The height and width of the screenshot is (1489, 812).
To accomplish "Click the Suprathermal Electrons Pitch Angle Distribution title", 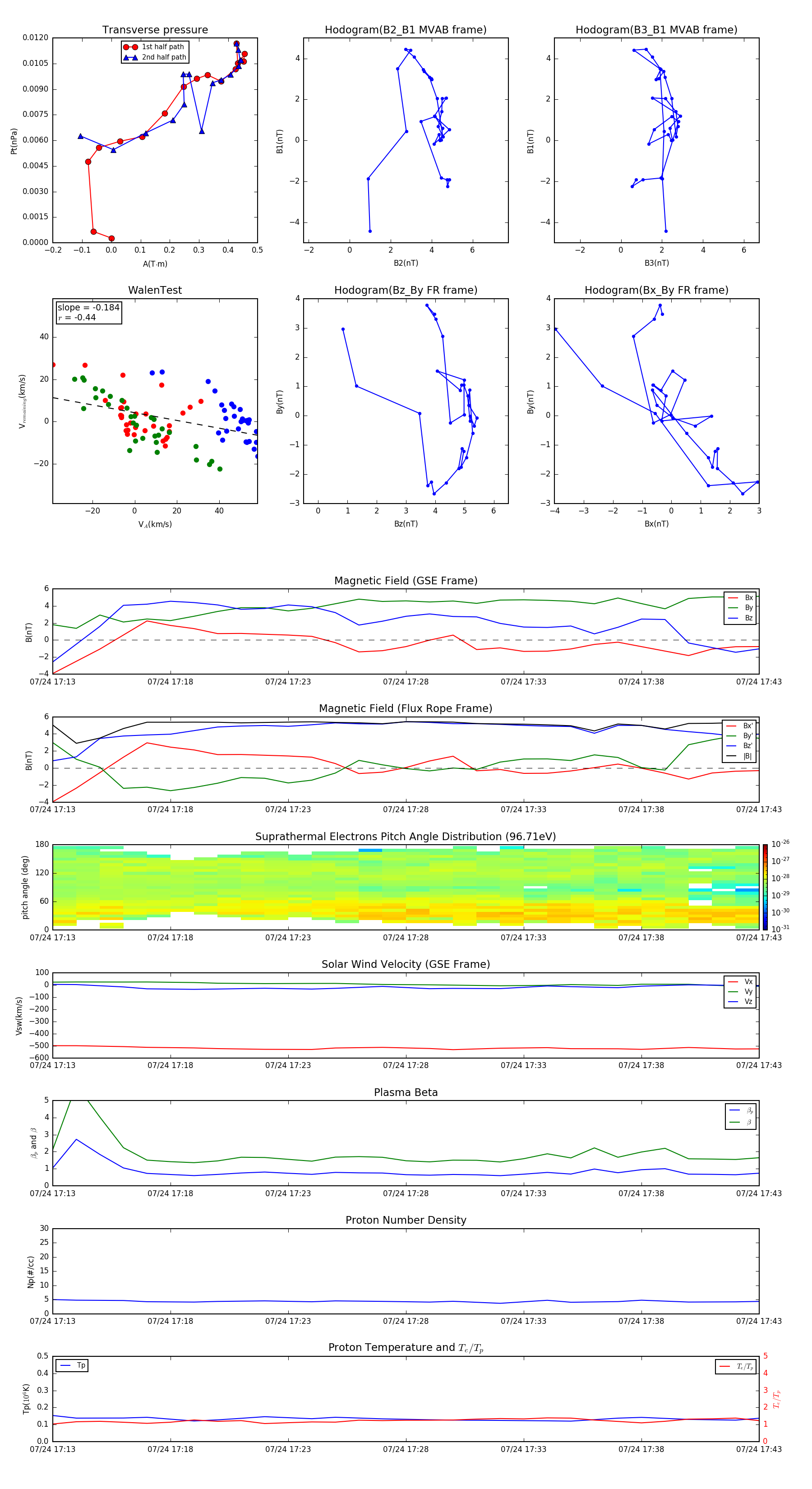I will (406, 837).
